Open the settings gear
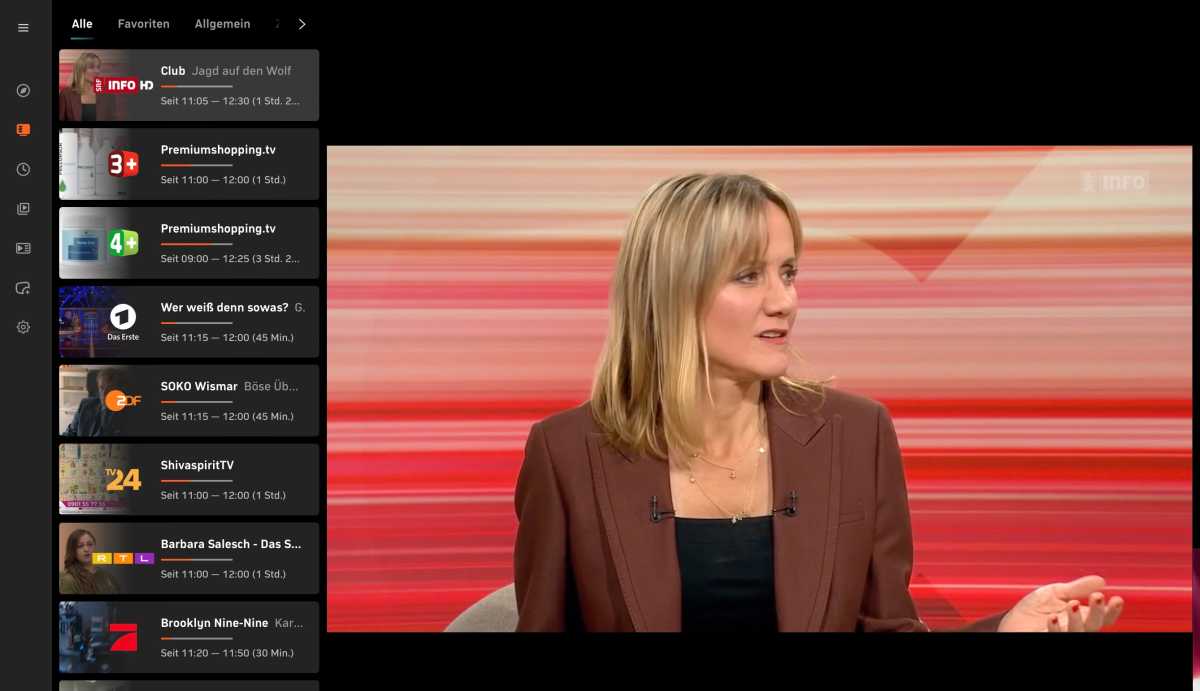Image resolution: width=1200 pixels, height=691 pixels. tap(23, 327)
